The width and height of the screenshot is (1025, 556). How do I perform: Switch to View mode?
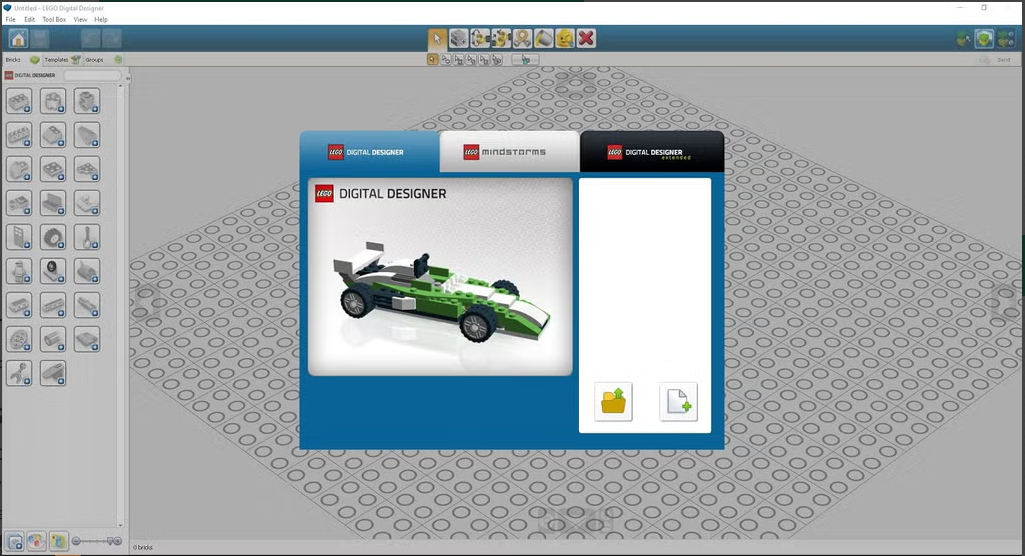point(984,39)
